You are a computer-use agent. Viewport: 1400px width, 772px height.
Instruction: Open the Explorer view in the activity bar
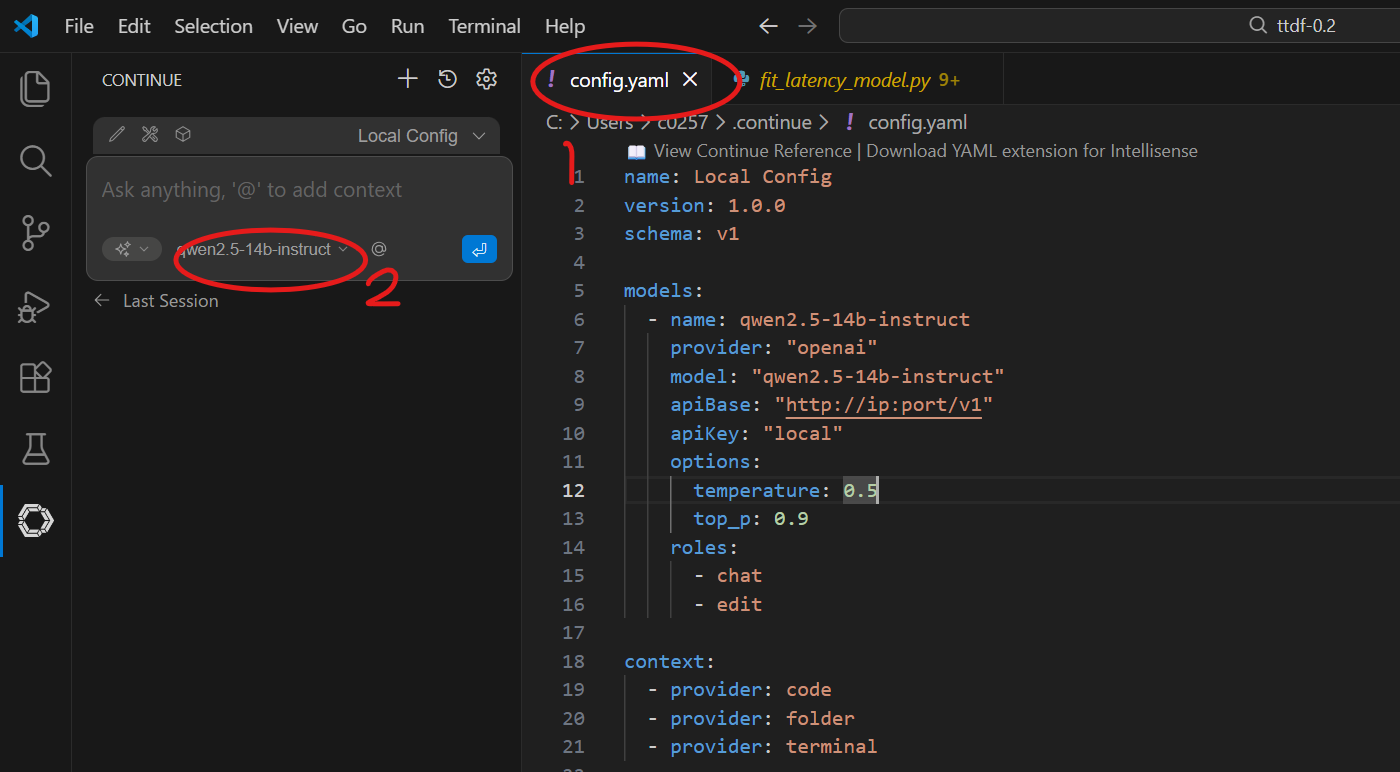coord(35,88)
